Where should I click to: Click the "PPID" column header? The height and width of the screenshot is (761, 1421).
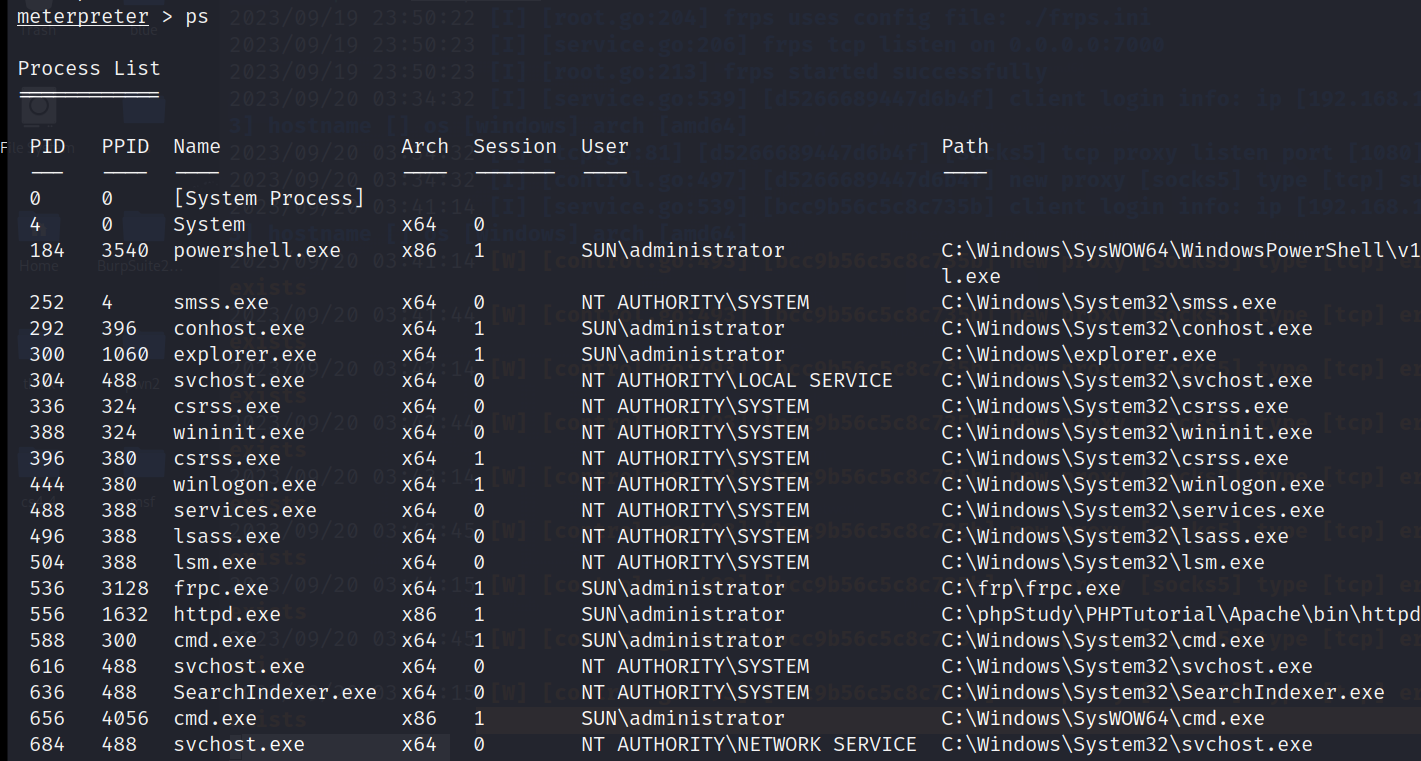[x=125, y=146]
